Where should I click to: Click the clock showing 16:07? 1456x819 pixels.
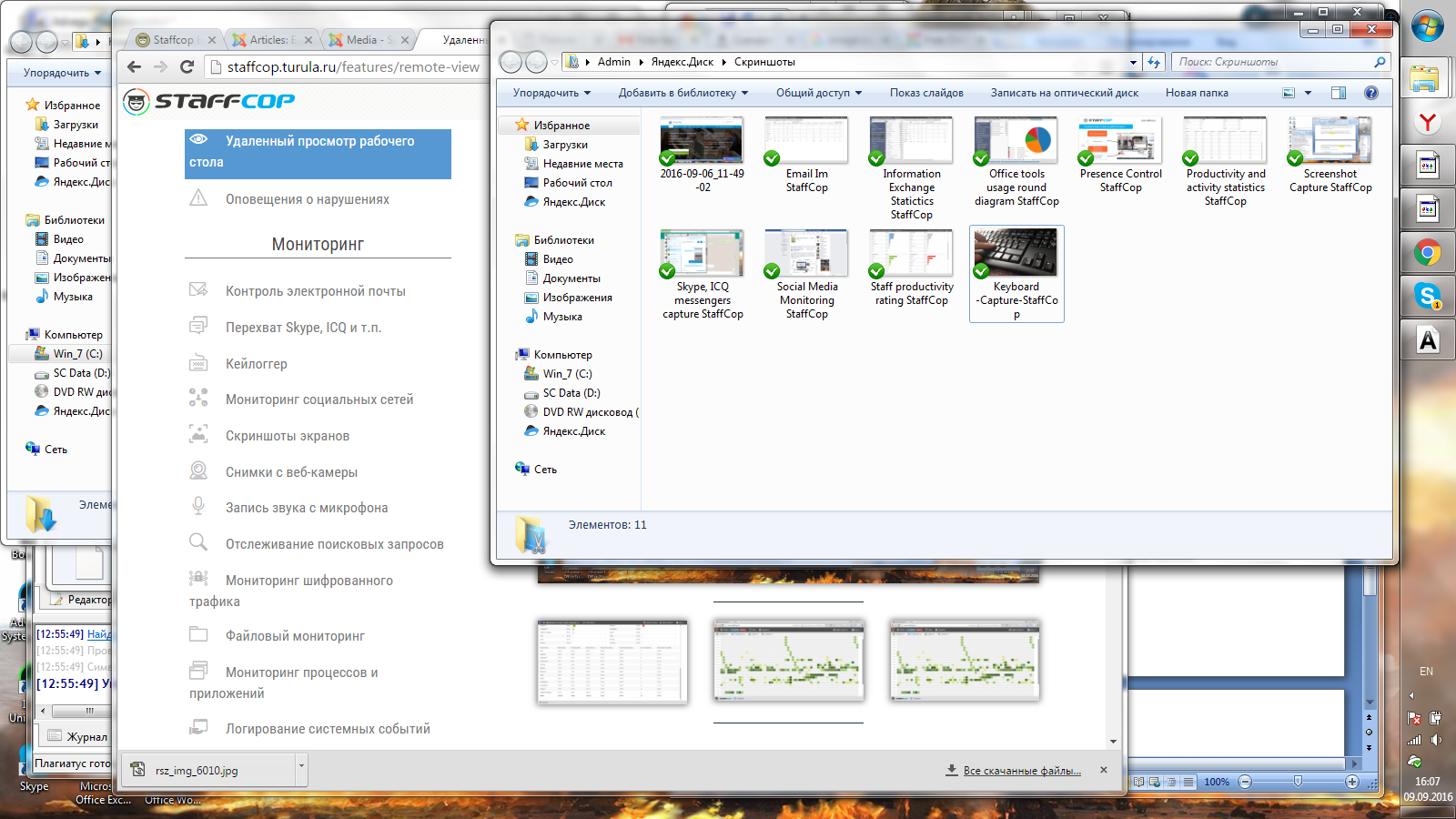[1428, 782]
